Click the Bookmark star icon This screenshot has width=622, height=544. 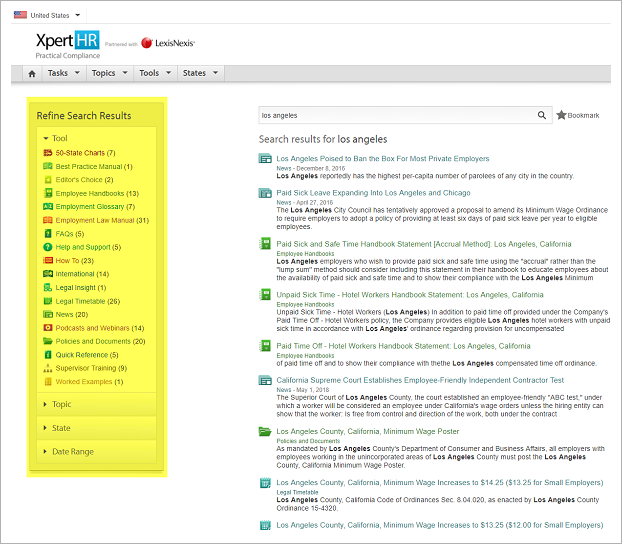click(561, 115)
